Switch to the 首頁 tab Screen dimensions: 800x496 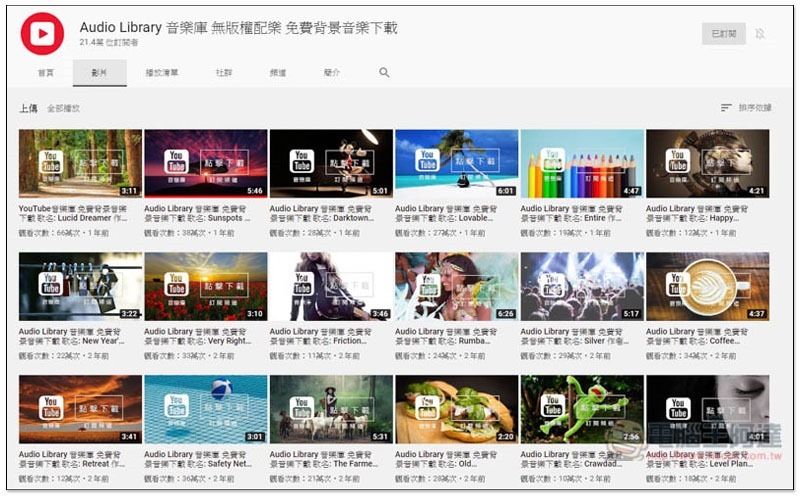pos(46,73)
